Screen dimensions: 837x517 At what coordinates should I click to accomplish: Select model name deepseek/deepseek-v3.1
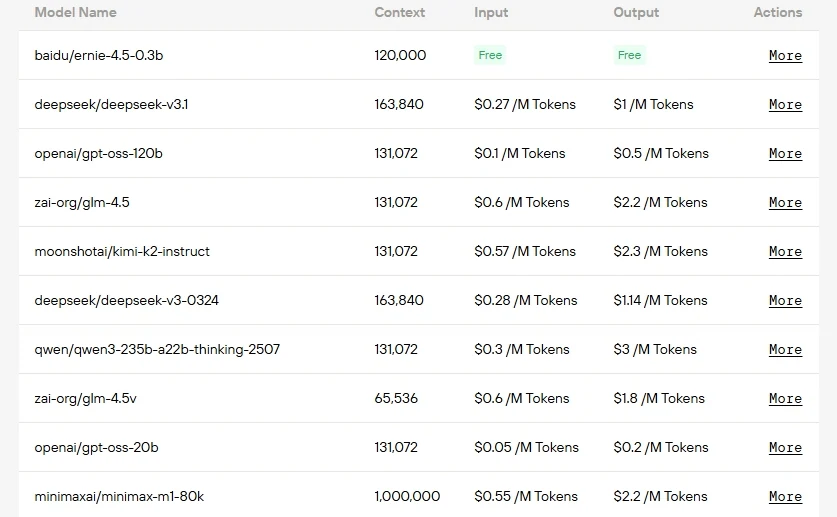[111, 104]
